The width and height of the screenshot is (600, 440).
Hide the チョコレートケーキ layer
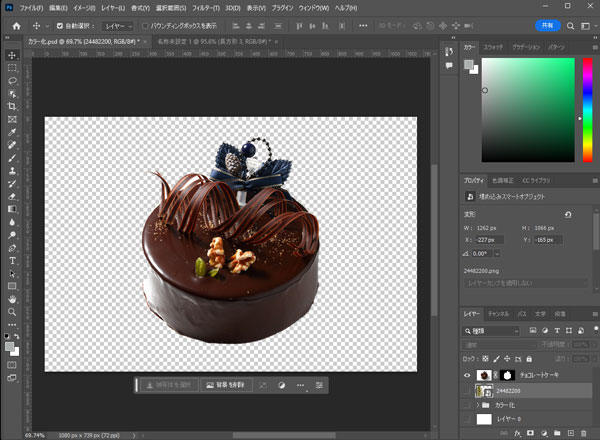(469, 373)
